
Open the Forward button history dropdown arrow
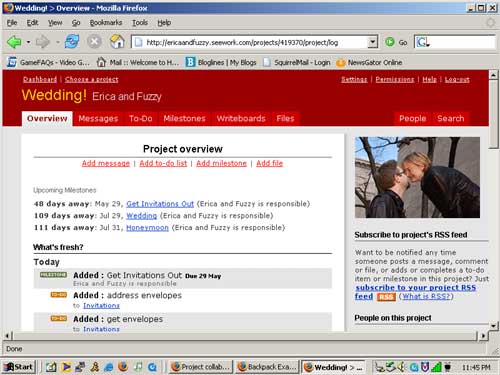[x=57, y=42]
